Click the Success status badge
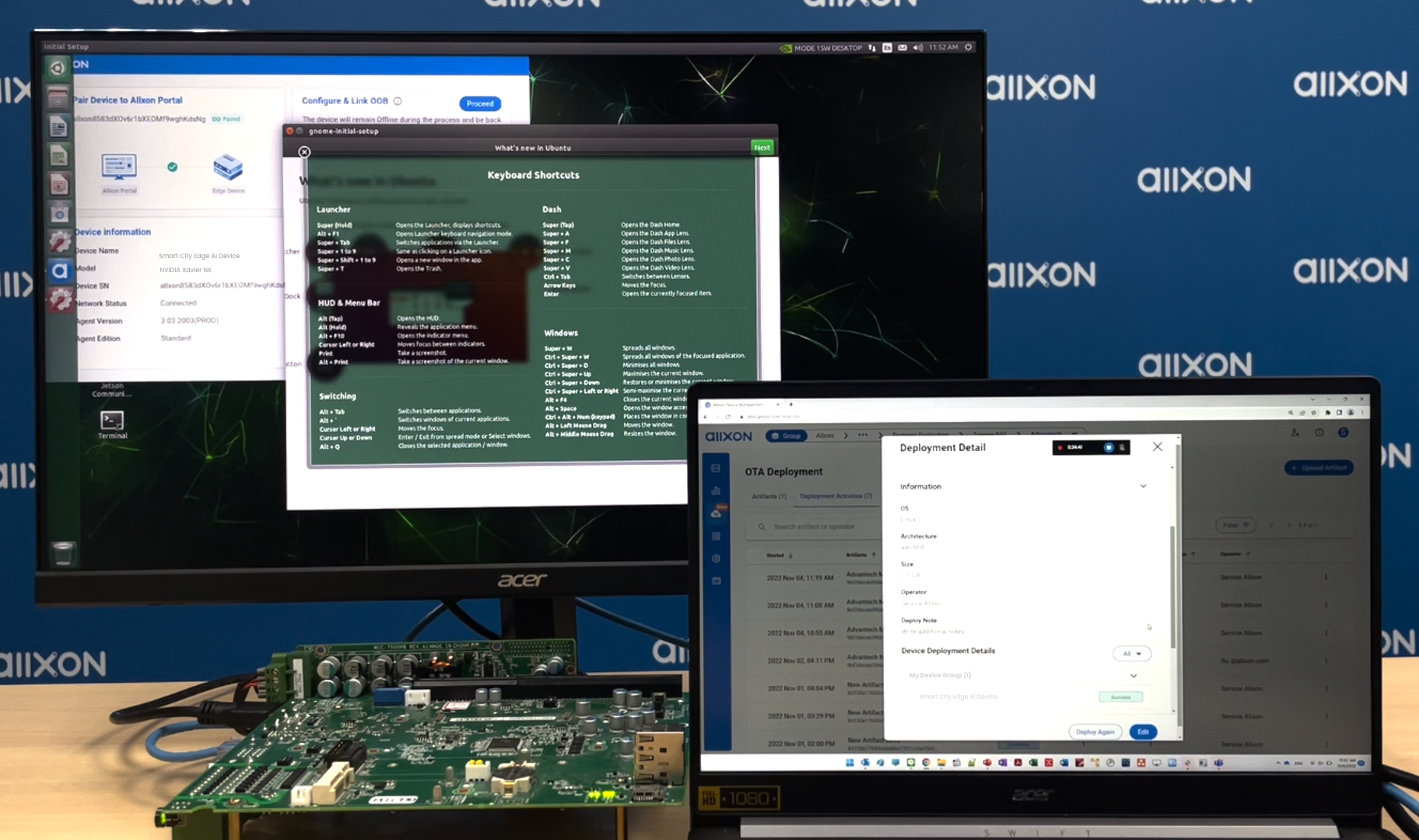 (x=1120, y=697)
